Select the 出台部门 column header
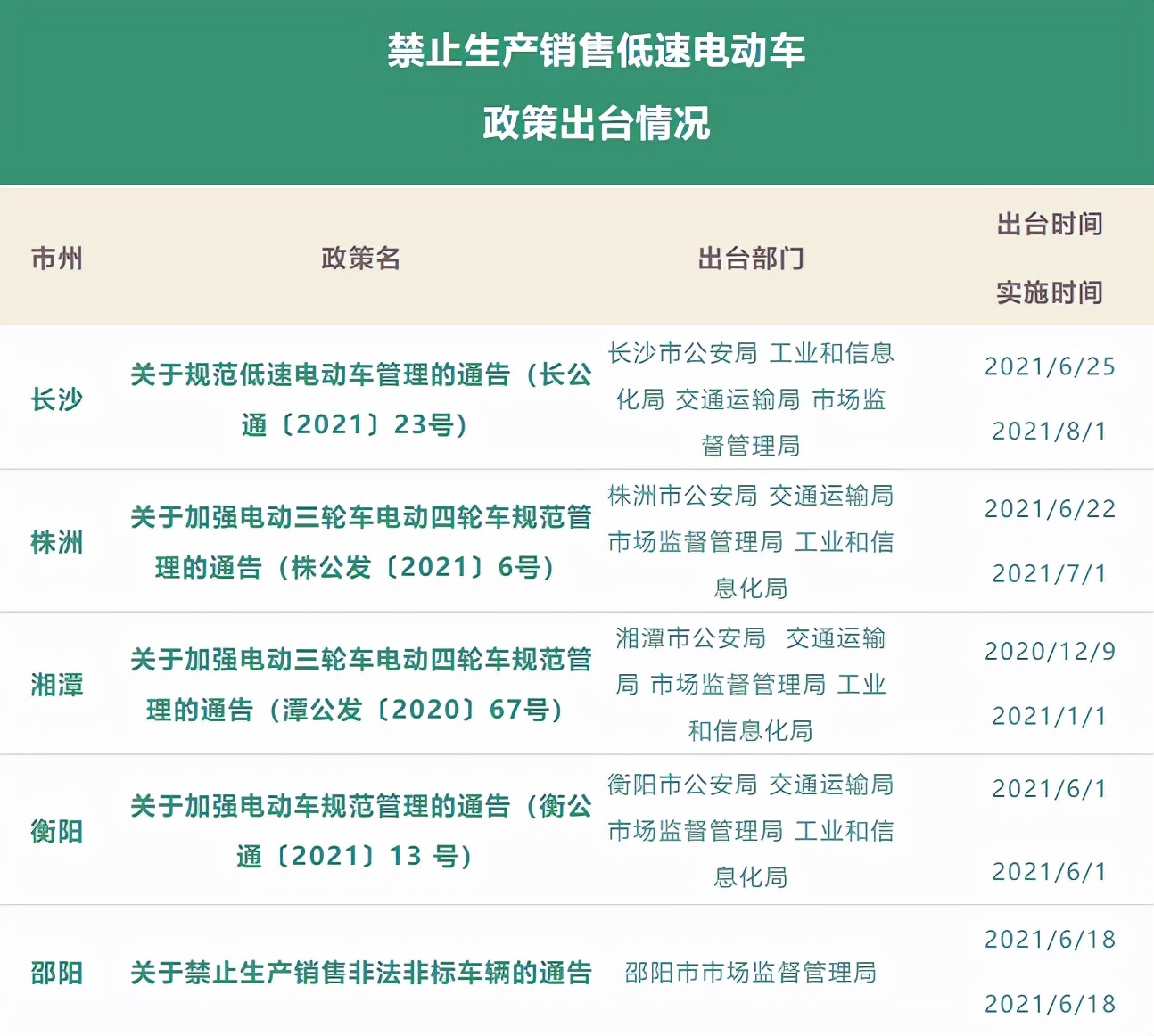Image resolution: width=1154 pixels, height=1036 pixels. pyautogui.click(x=751, y=259)
